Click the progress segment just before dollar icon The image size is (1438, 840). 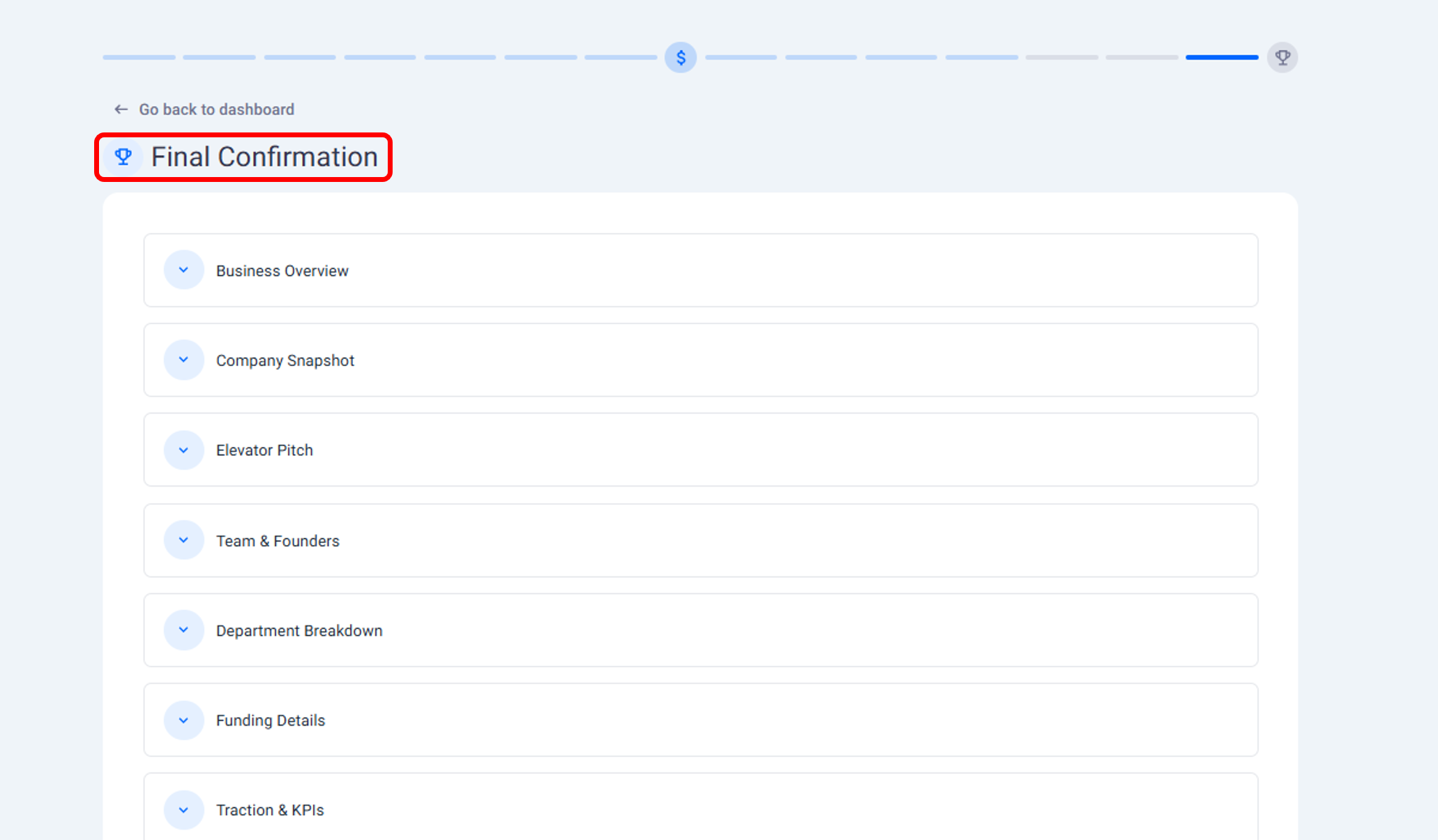click(620, 57)
